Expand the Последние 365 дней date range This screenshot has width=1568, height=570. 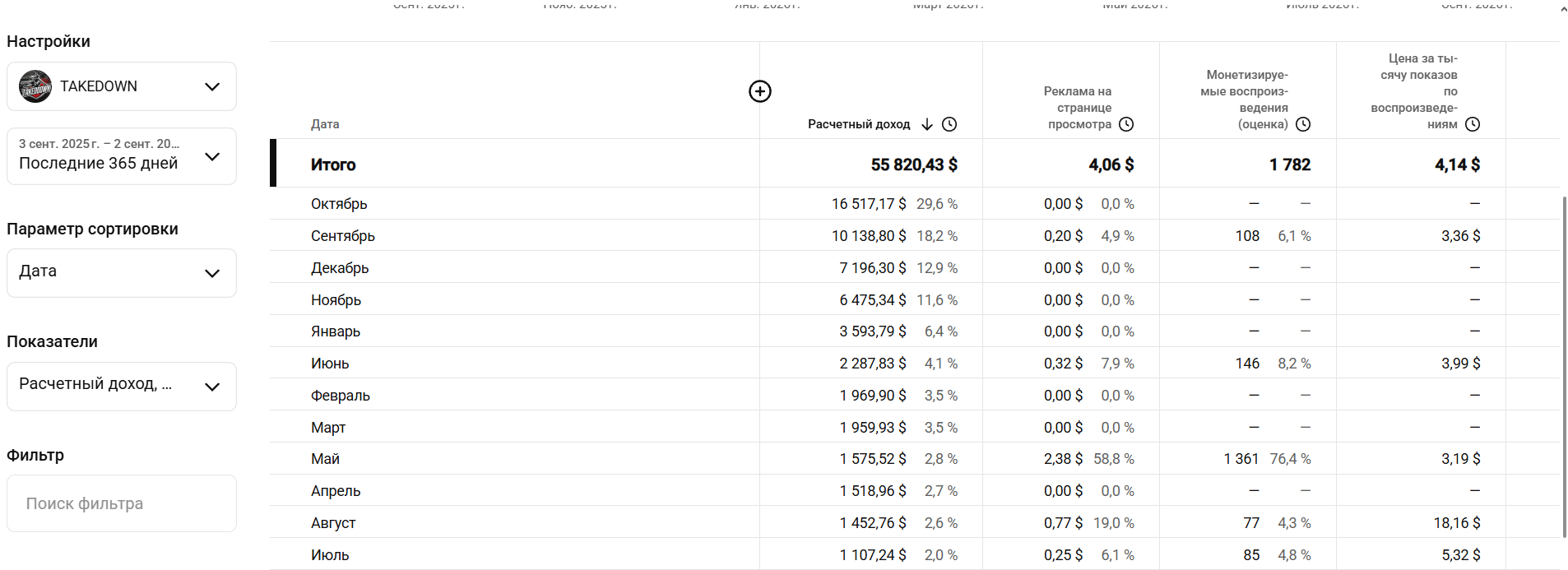point(122,156)
